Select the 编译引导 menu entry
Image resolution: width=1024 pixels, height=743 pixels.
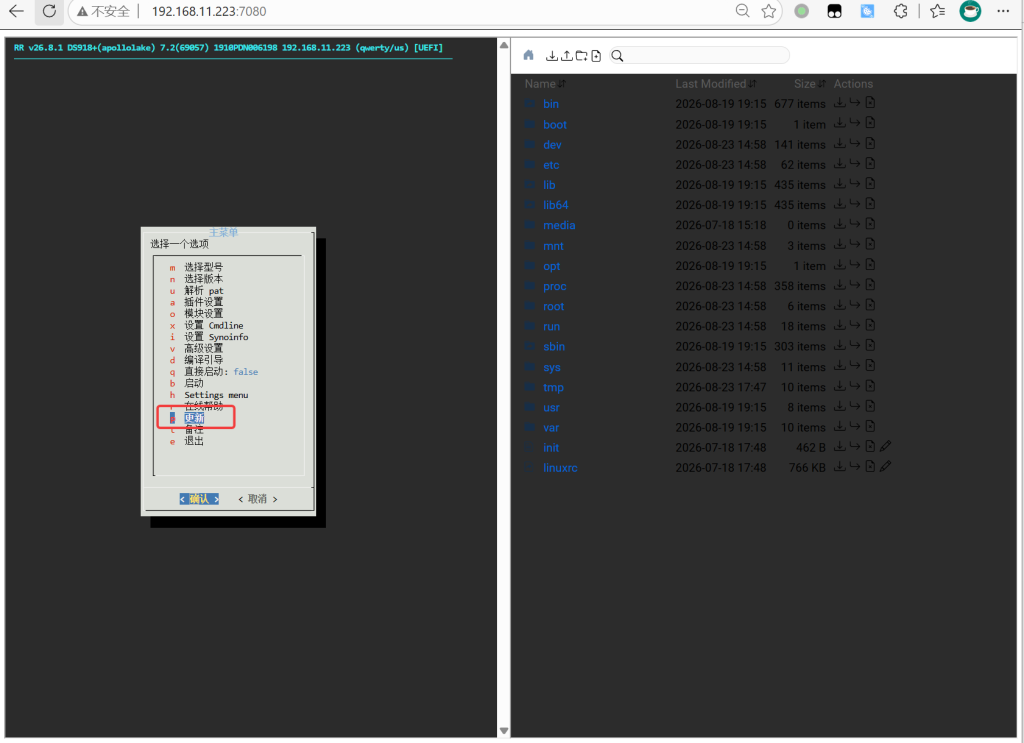[203, 360]
